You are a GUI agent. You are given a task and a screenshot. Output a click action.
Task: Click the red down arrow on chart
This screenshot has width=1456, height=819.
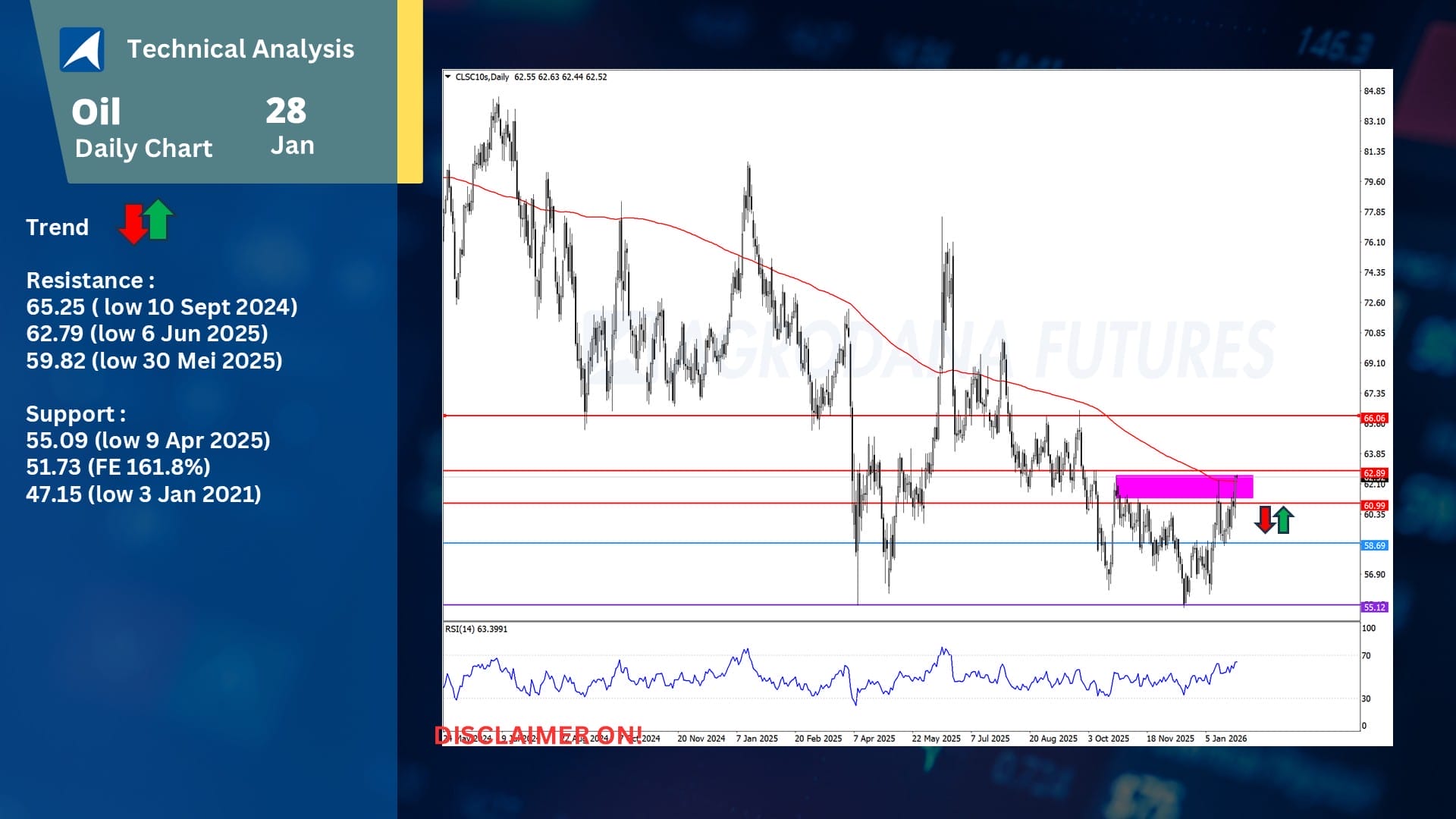click(1265, 519)
